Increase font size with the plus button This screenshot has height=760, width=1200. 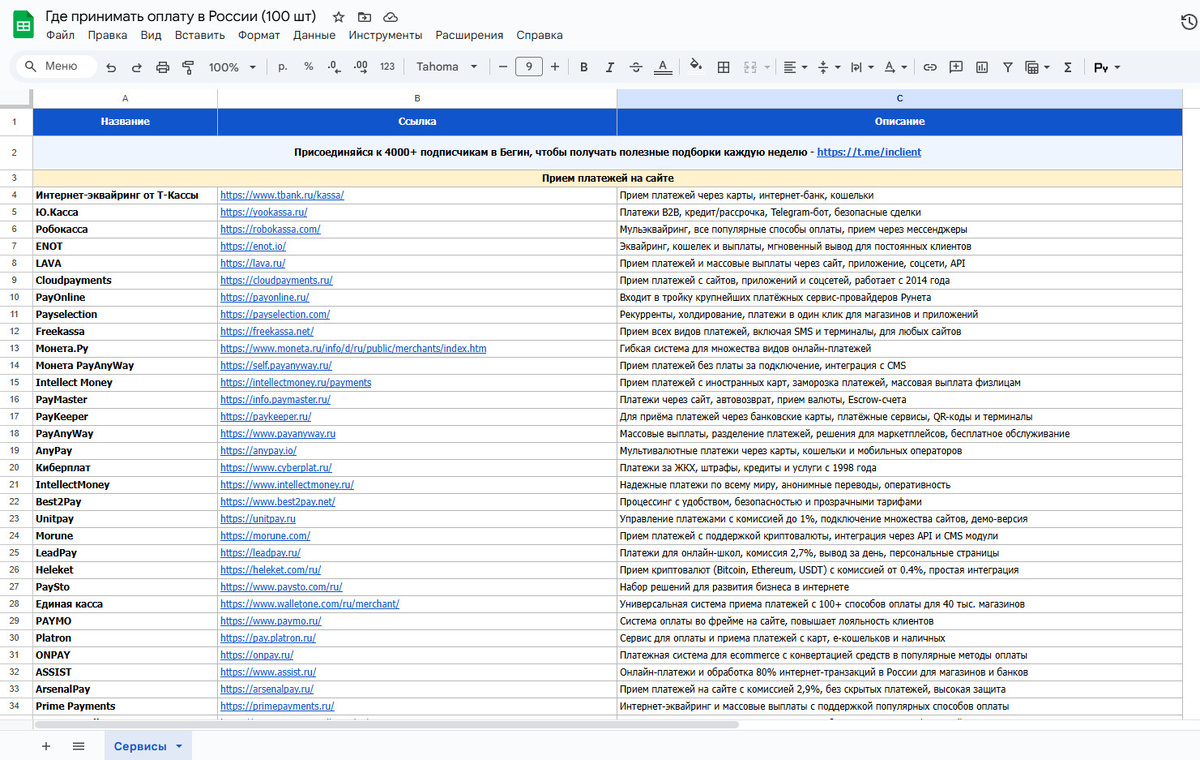pyautogui.click(x=555, y=67)
